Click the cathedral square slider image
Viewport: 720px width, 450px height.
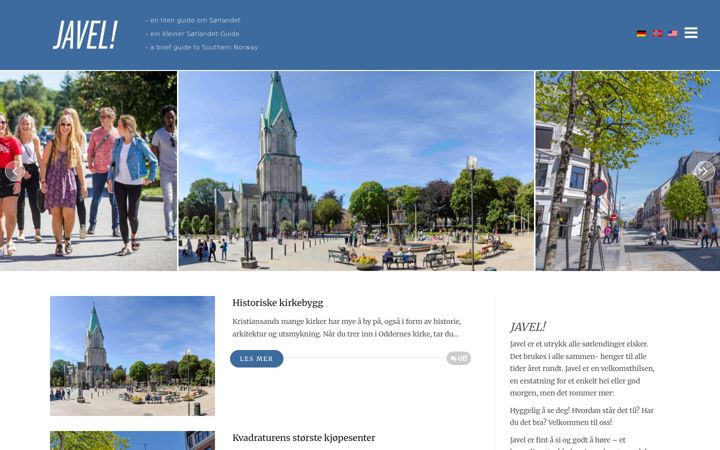coord(356,171)
